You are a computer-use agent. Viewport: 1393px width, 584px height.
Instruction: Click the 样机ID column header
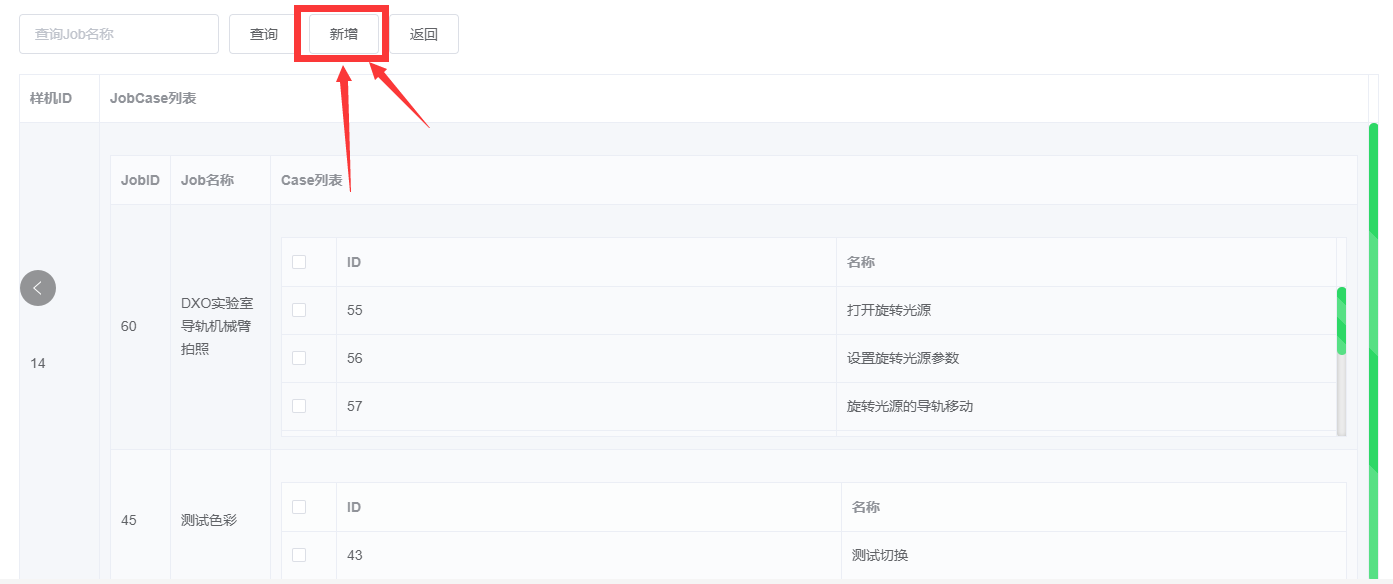pos(52,97)
